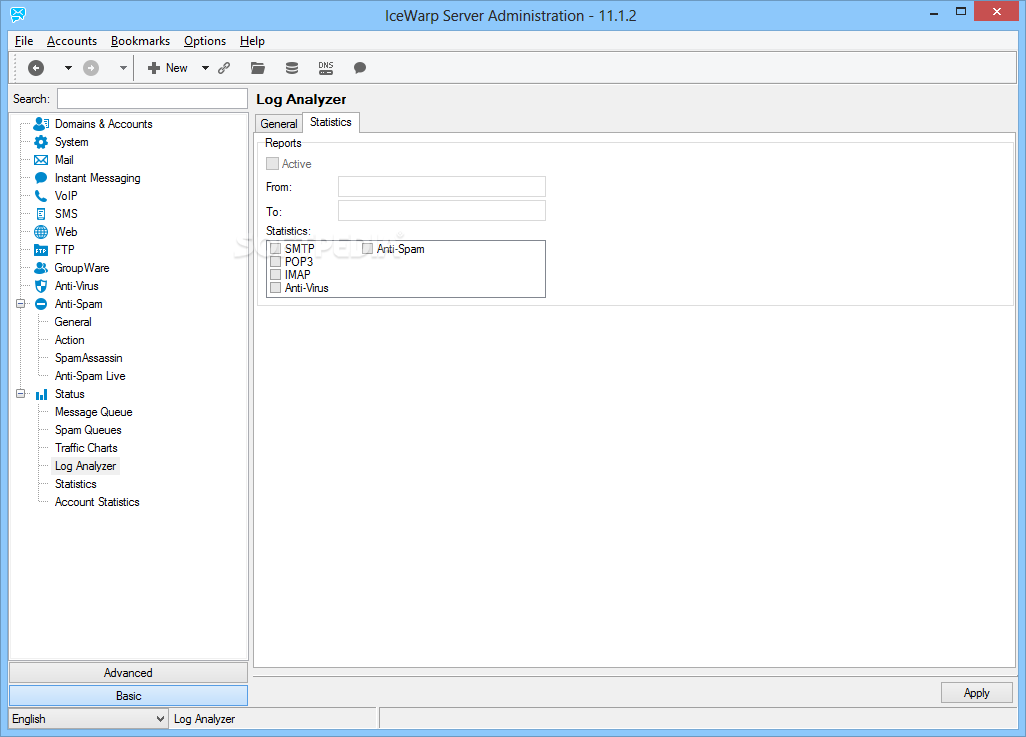The height and width of the screenshot is (737, 1026).
Task: Open the Accounts menu
Action: pos(72,41)
